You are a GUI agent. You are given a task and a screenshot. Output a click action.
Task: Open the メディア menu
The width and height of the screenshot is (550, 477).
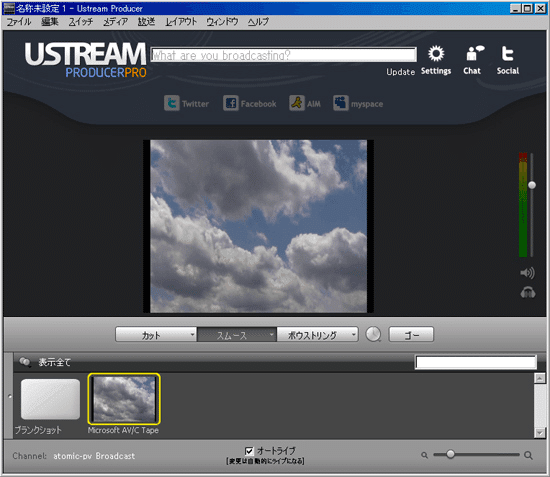[115, 22]
